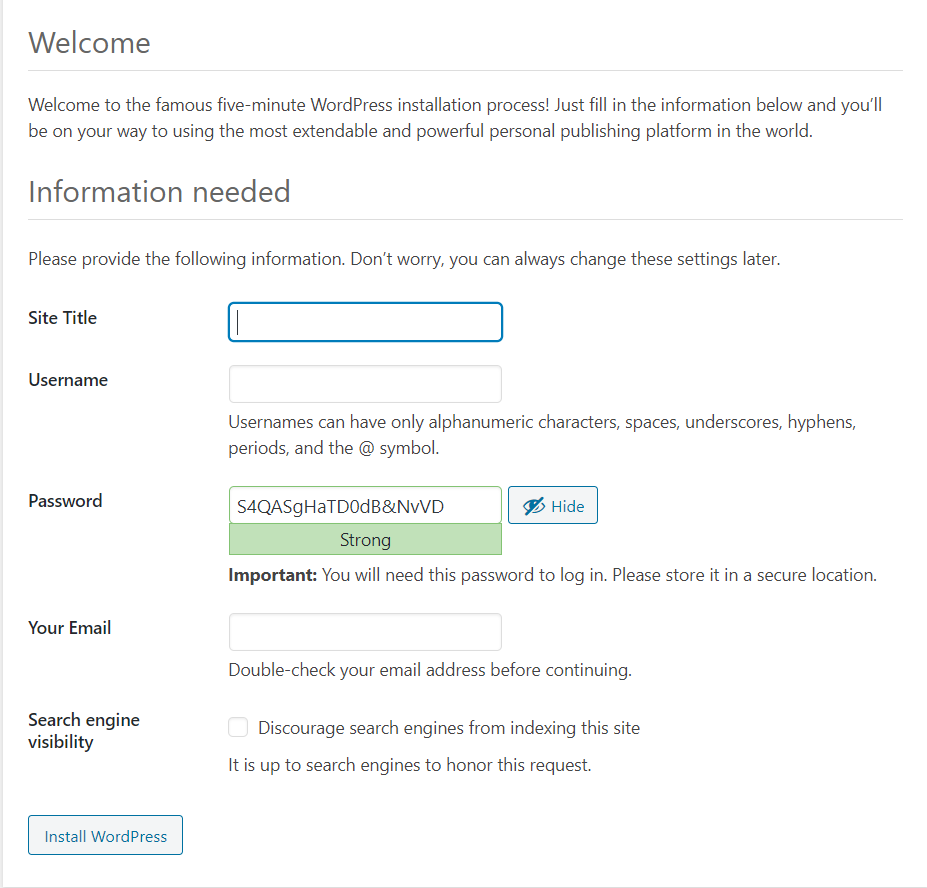Select the Password field with generated password
The height and width of the screenshot is (888, 927).
(x=365, y=505)
